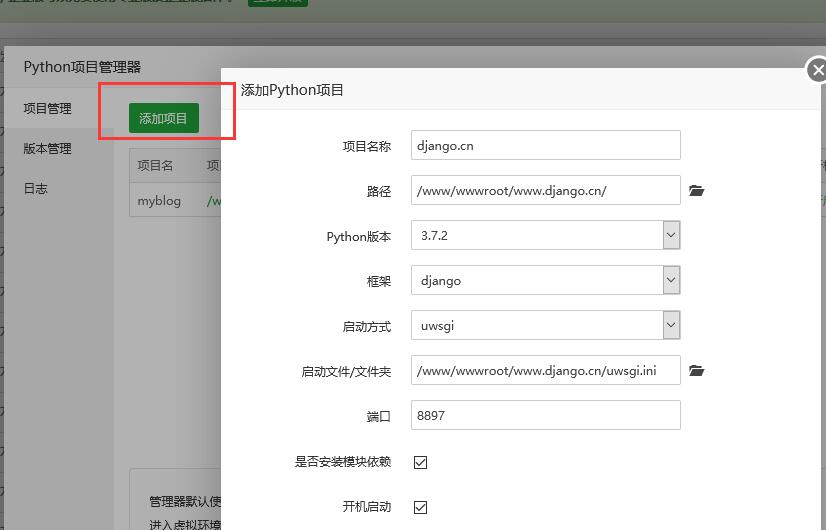Select the 端口 field containing 8897
This screenshot has width=826, height=530.
point(545,416)
